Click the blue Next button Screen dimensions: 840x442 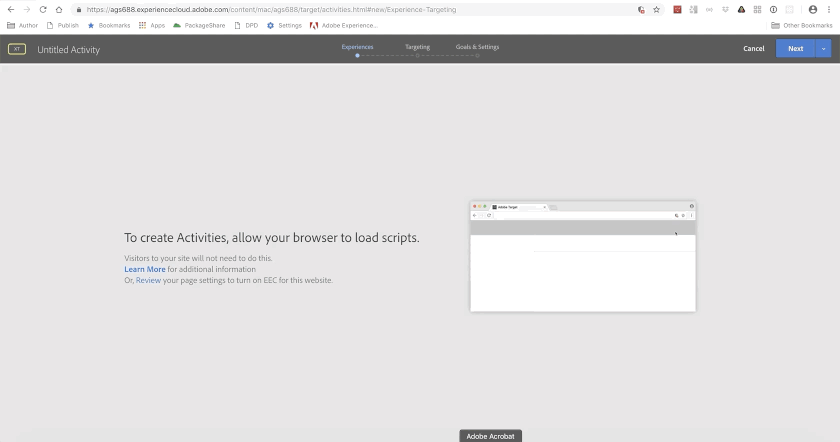(x=796, y=49)
